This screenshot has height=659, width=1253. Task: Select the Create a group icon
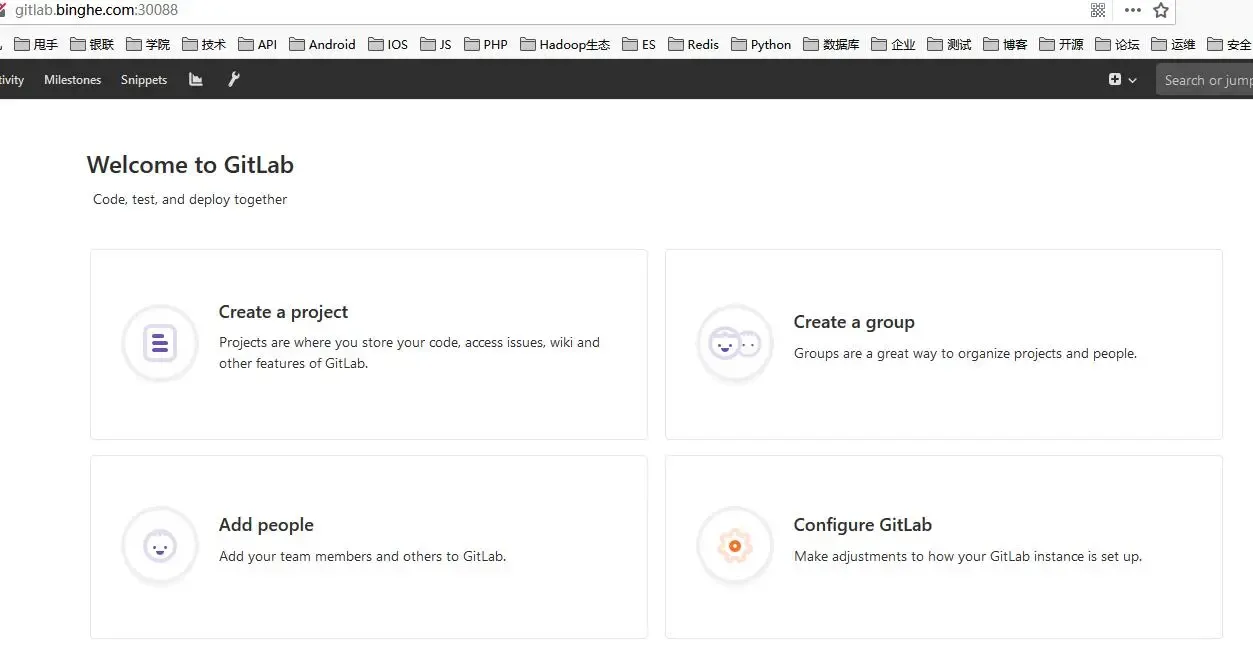(x=735, y=343)
